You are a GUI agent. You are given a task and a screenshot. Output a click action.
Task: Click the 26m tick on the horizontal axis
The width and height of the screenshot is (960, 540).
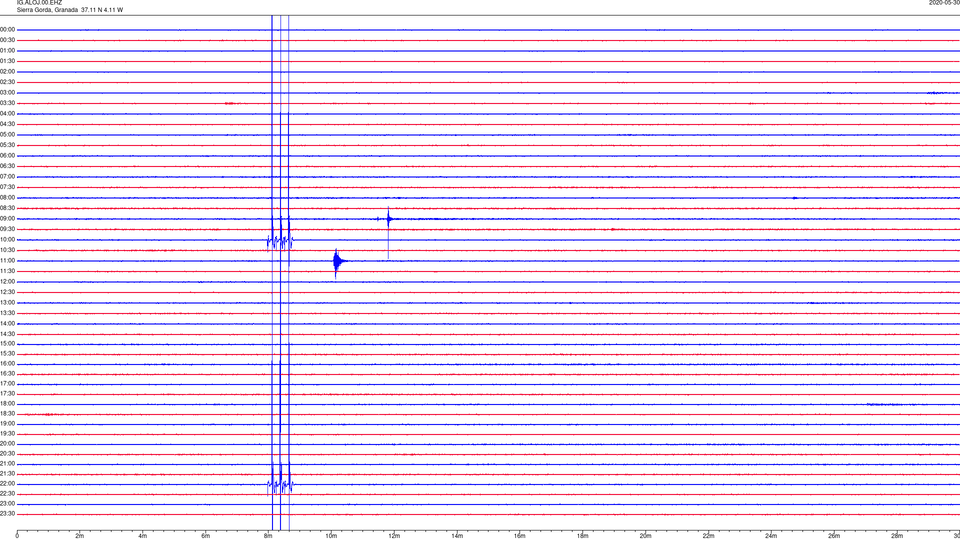[834, 536]
